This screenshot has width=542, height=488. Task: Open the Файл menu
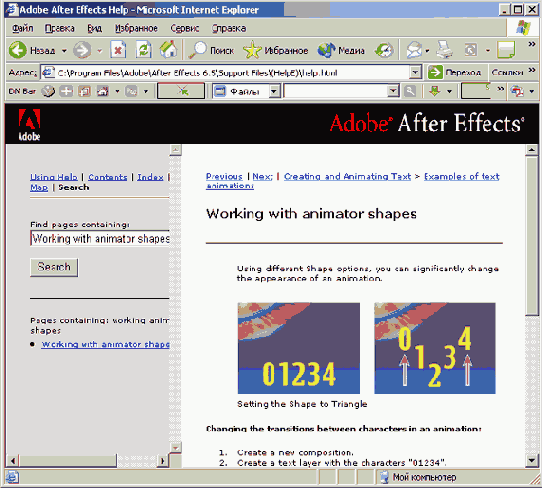(23, 28)
